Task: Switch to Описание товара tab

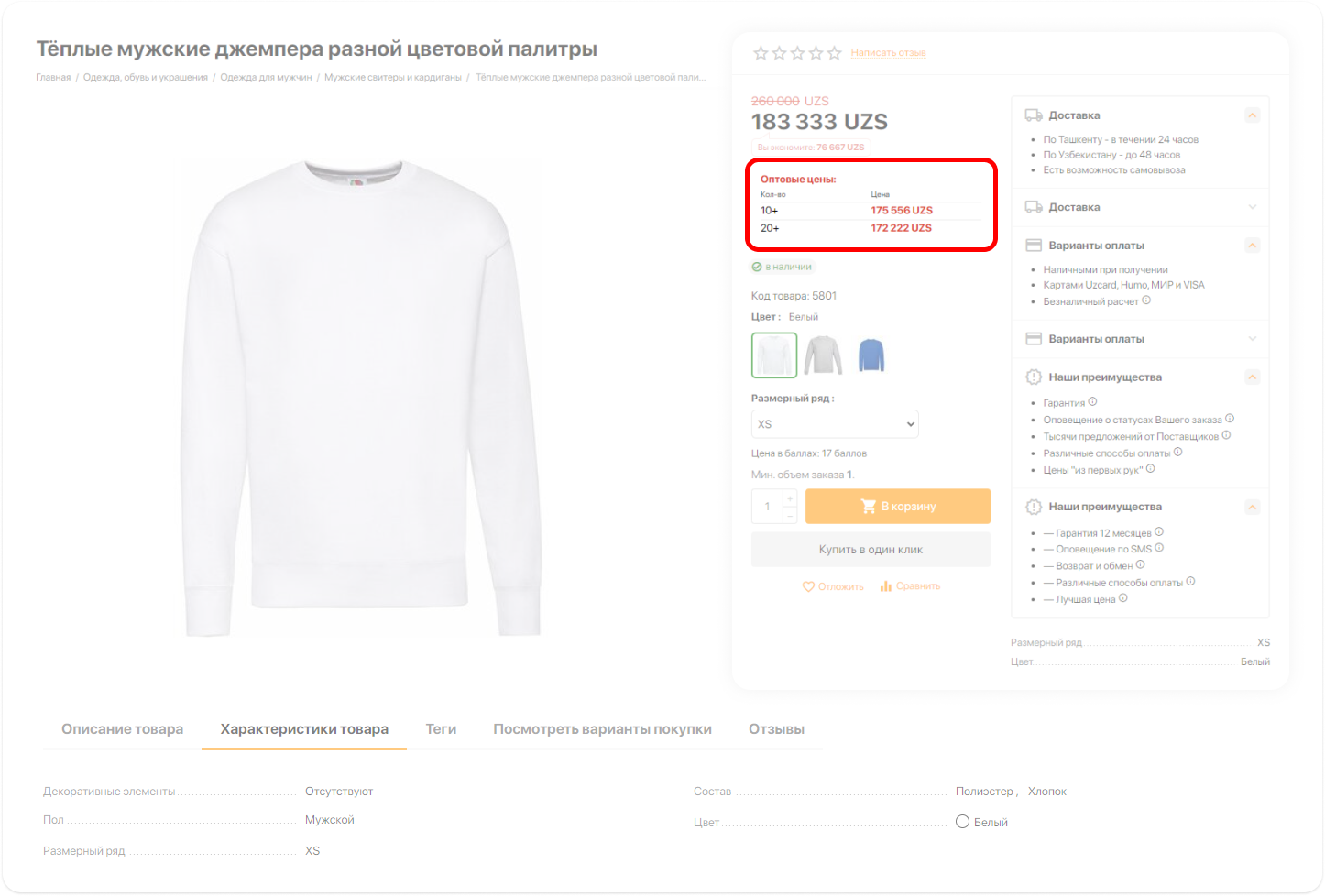Action: tap(122, 729)
